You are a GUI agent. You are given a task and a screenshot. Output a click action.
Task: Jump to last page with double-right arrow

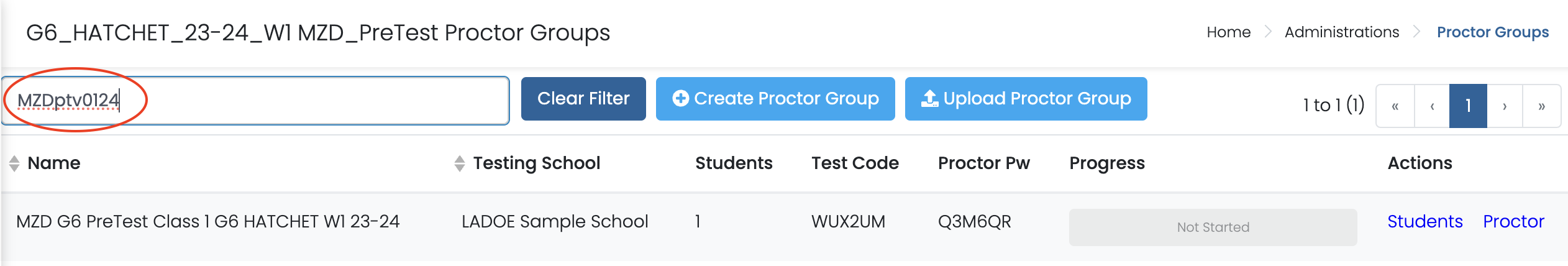click(1541, 106)
